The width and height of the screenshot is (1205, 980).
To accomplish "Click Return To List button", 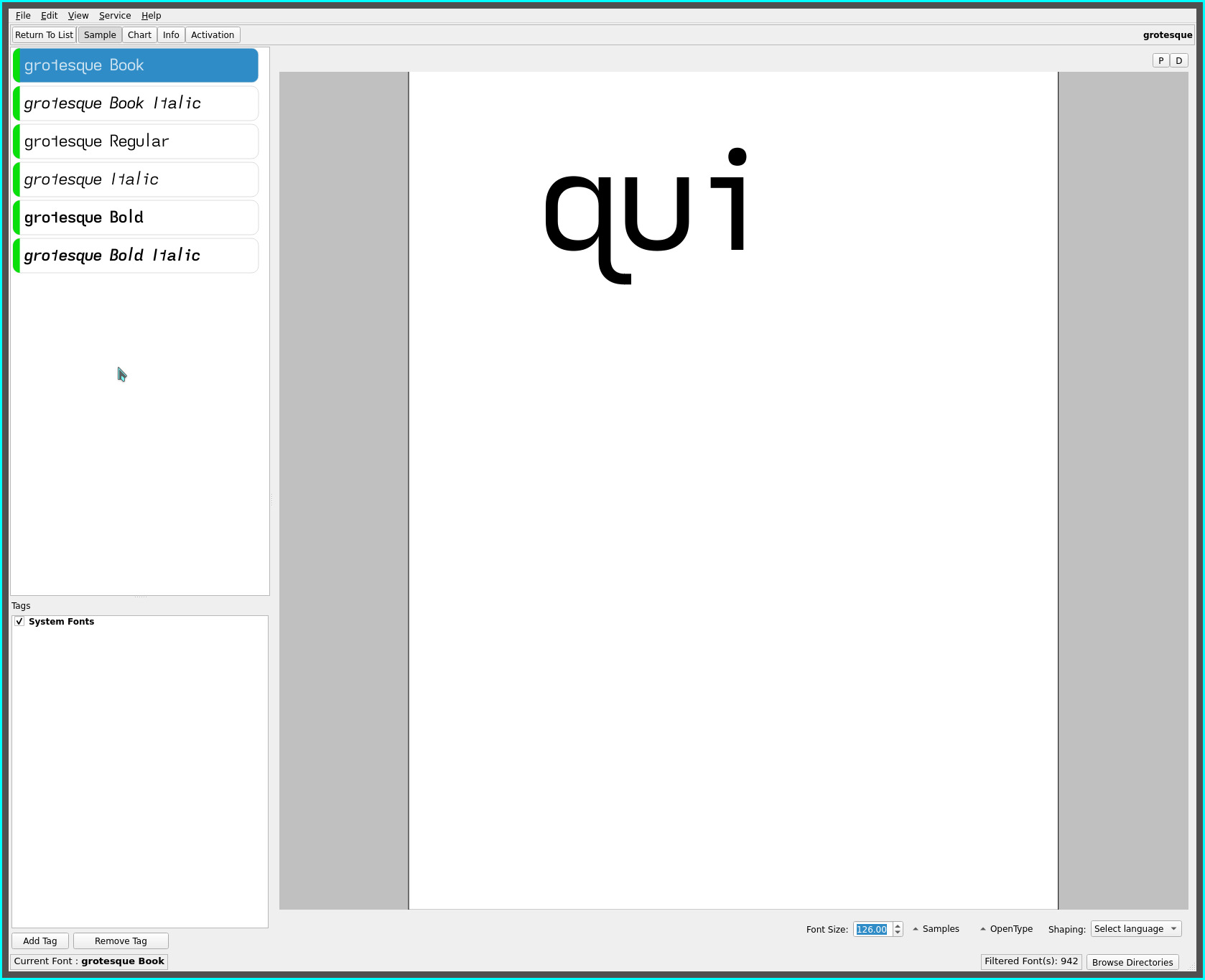I will coord(44,35).
